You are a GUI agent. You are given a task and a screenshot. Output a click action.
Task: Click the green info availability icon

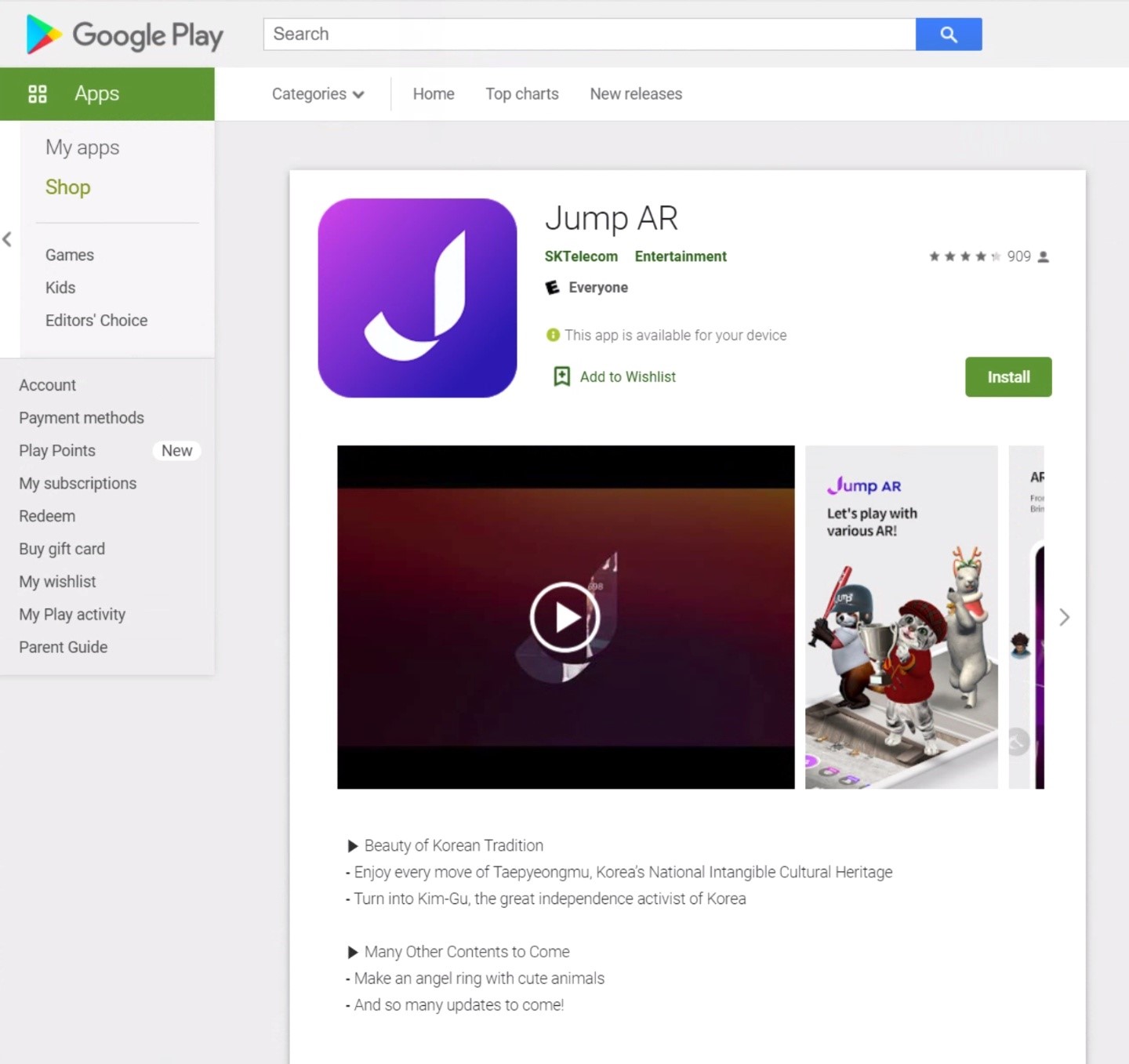point(553,336)
